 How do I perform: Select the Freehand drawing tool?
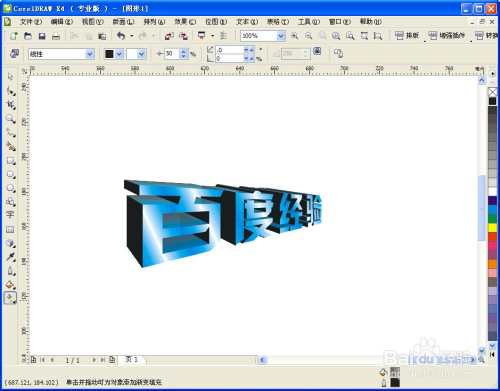(10, 133)
